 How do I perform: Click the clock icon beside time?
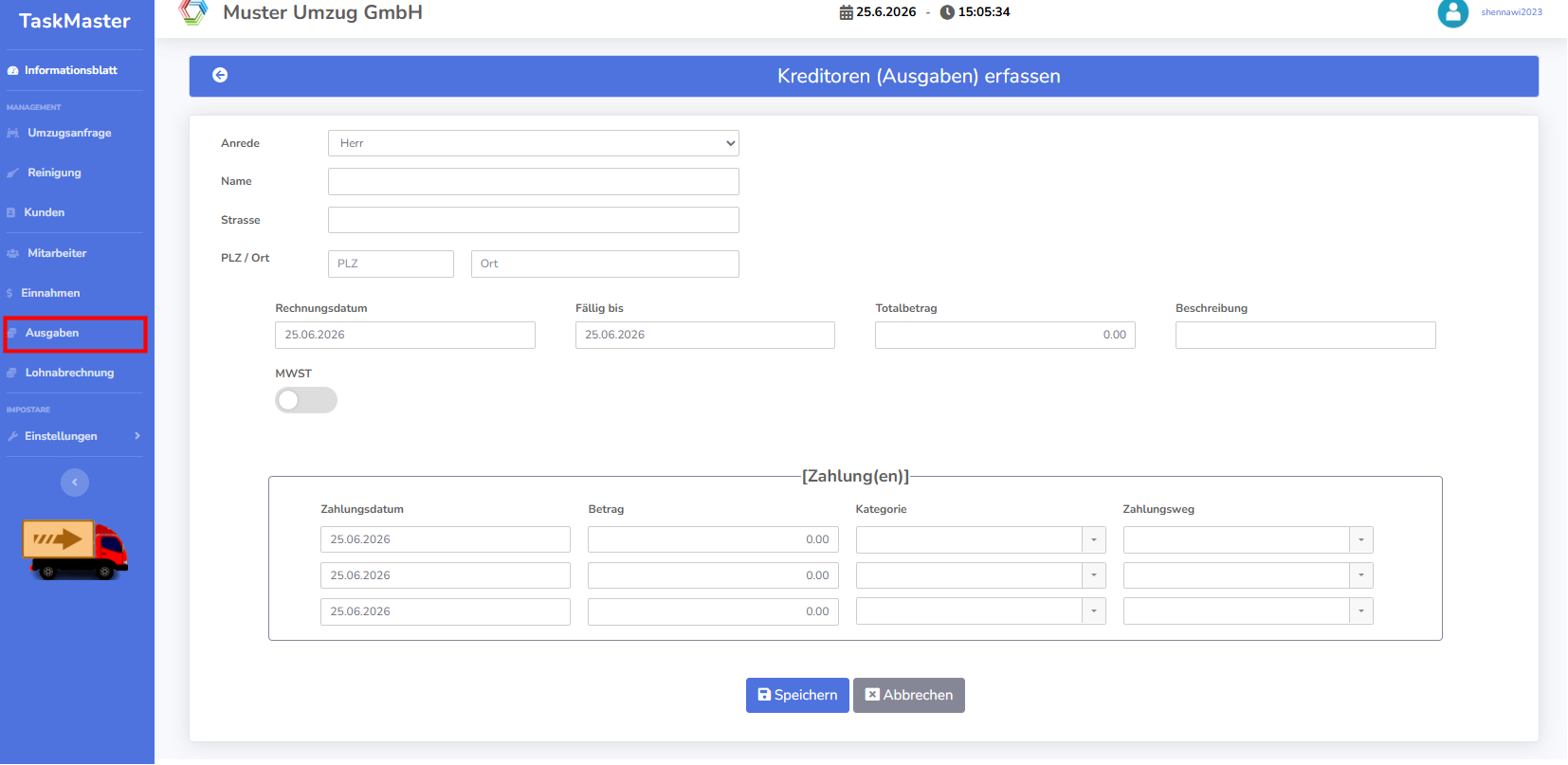click(946, 12)
